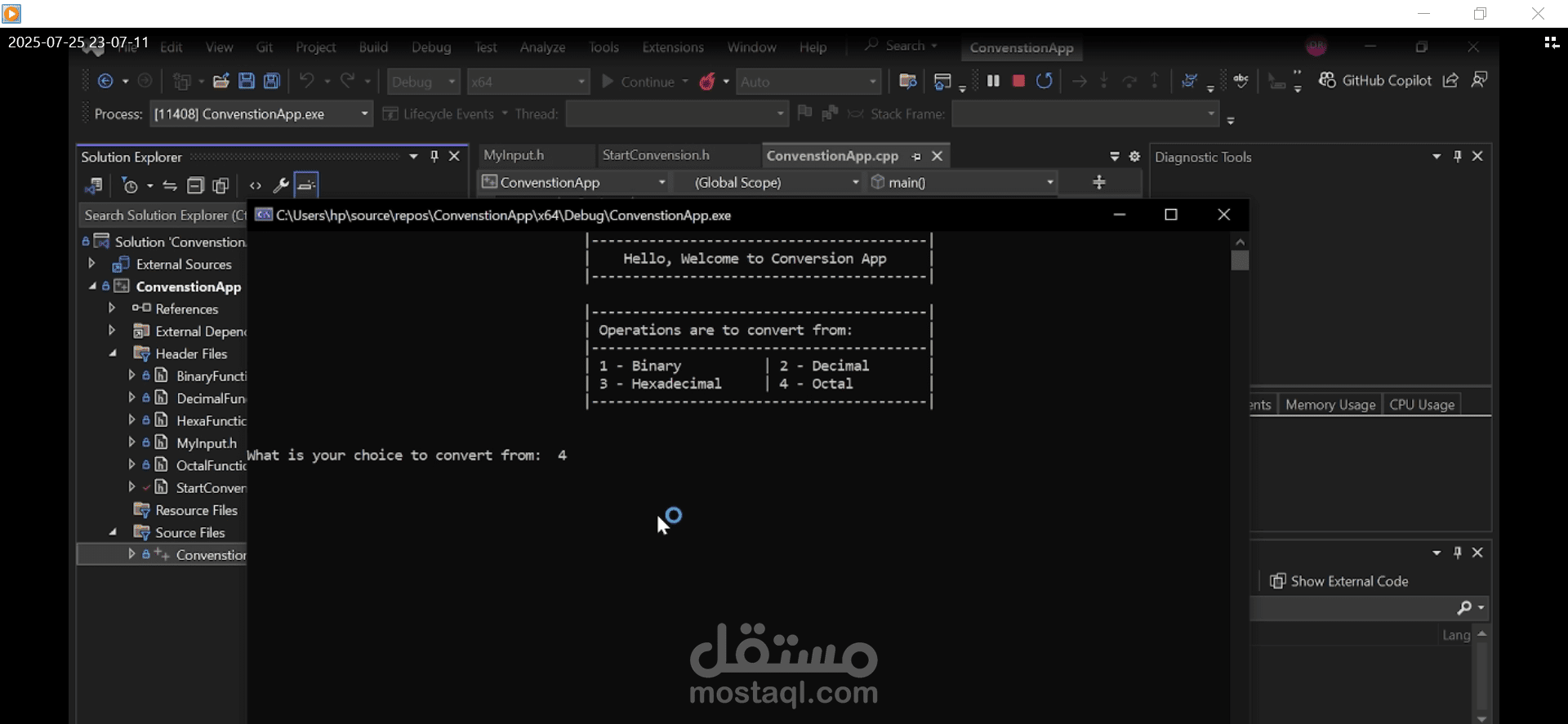
Task: Open the Debug configuration dropdown
Action: [423, 82]
